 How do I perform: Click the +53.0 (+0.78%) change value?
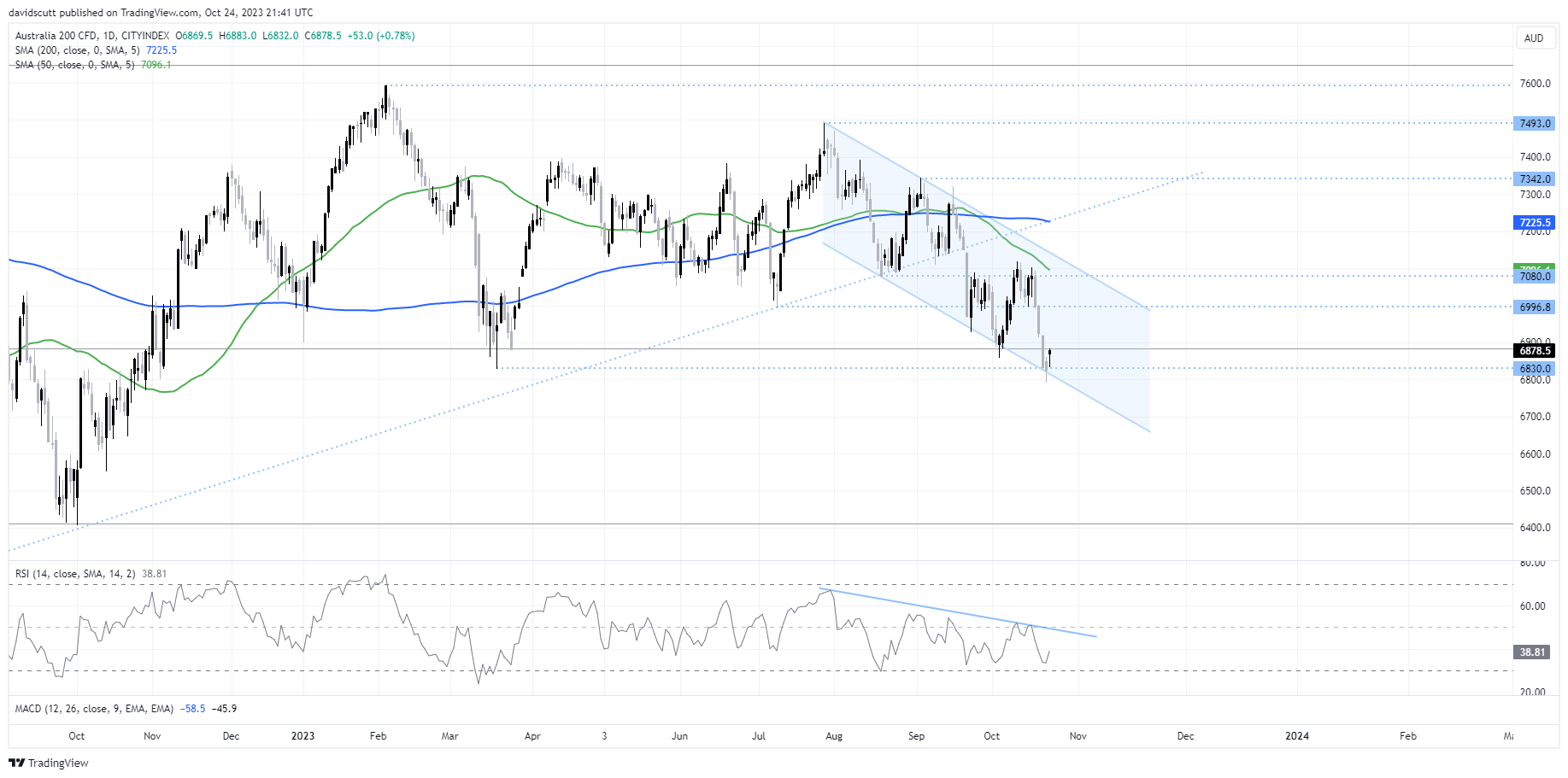[x=381, y=36]
